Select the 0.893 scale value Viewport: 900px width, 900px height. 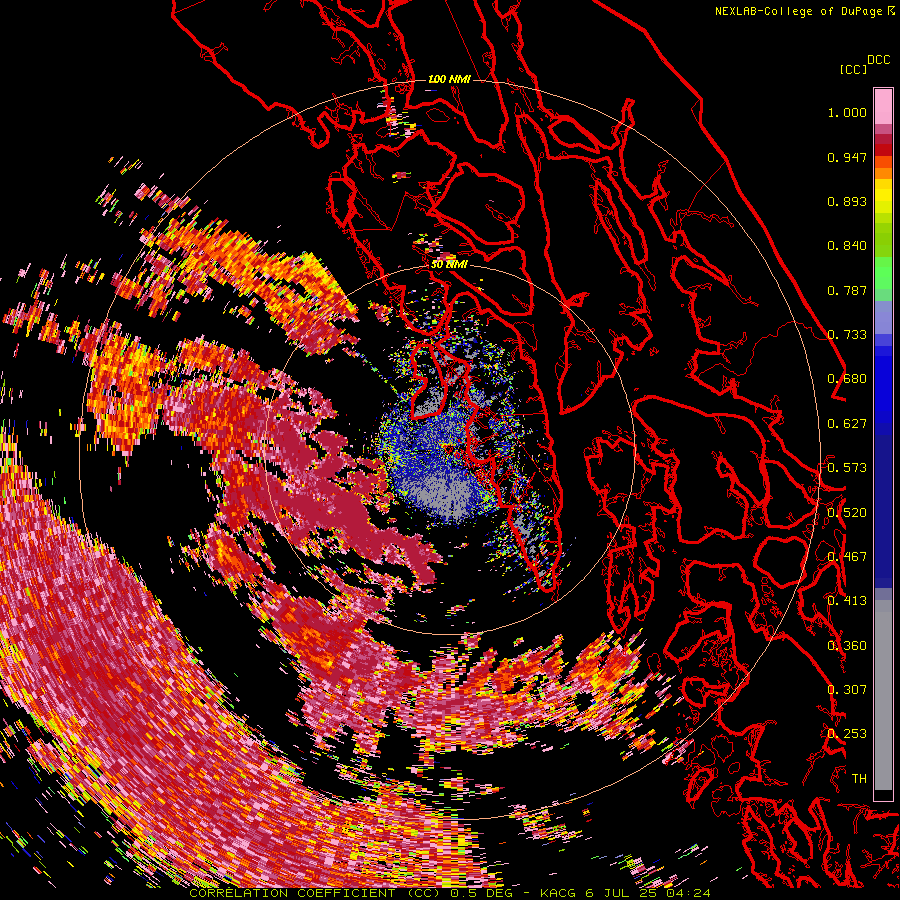tap(847, 201)
